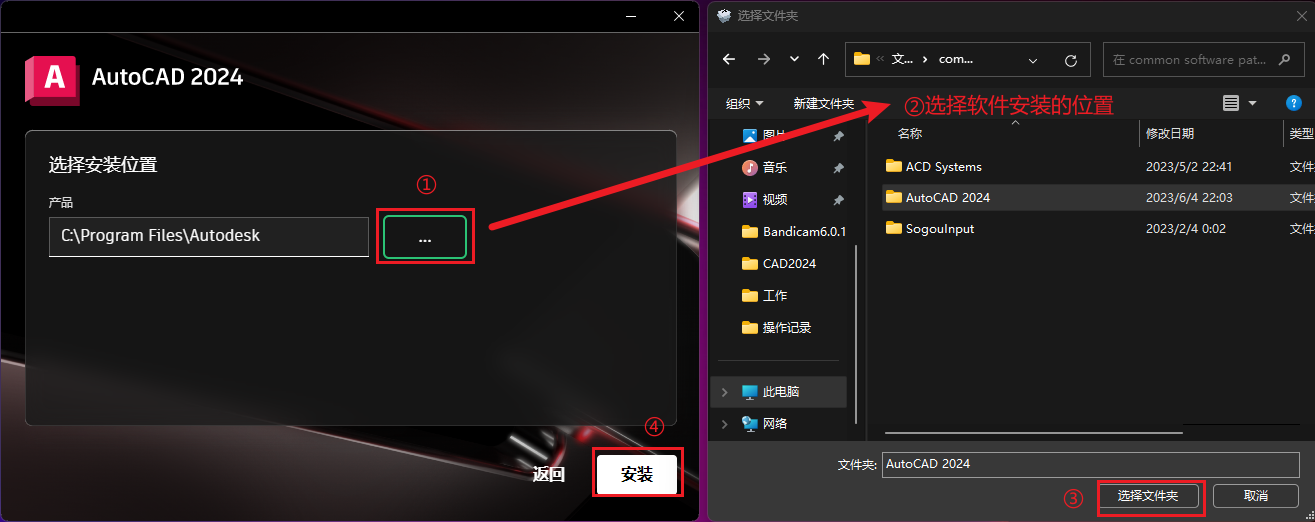Screen dimensions: 1315x522
Task: Expand recent locations chevron in folder dialog
Action: click(794, 59)
